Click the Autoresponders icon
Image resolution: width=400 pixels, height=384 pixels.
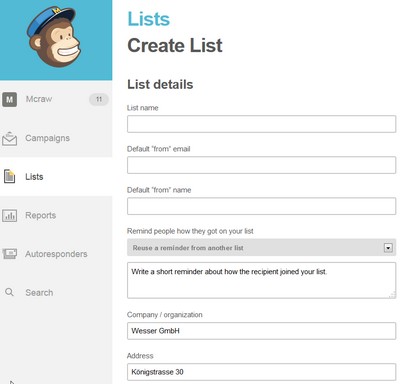pyautogui.click(x=9, y=254)
